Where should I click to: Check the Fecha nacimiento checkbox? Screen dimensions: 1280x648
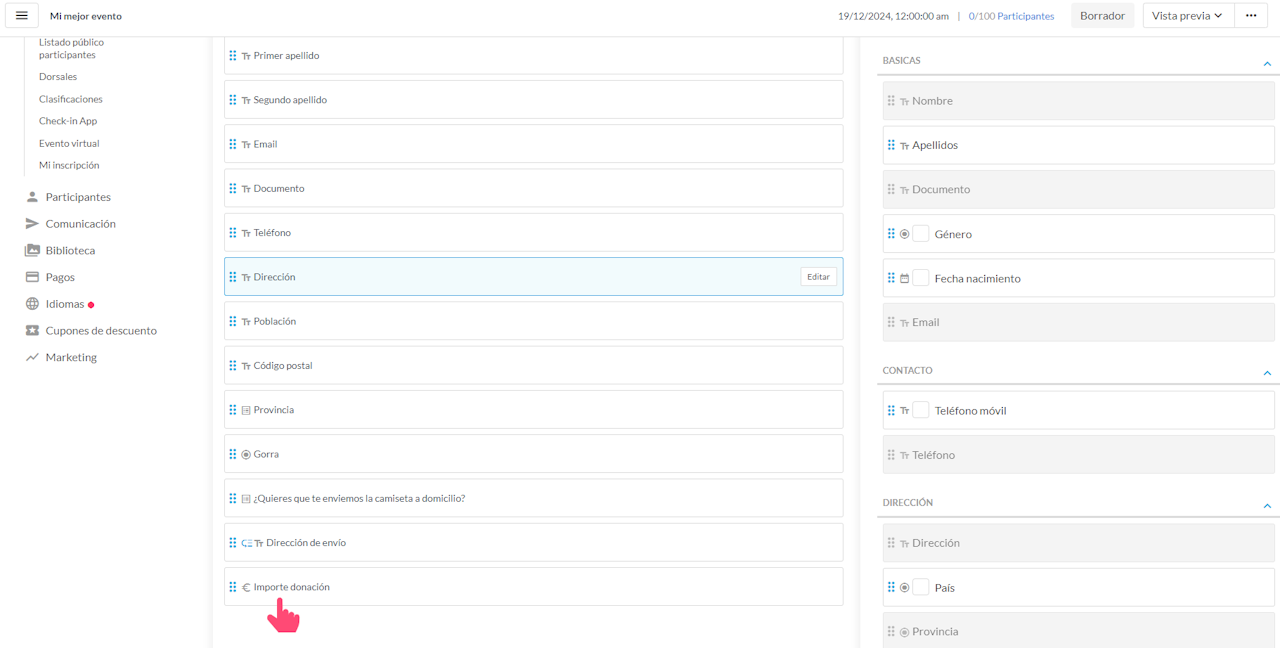pos(921,278)
